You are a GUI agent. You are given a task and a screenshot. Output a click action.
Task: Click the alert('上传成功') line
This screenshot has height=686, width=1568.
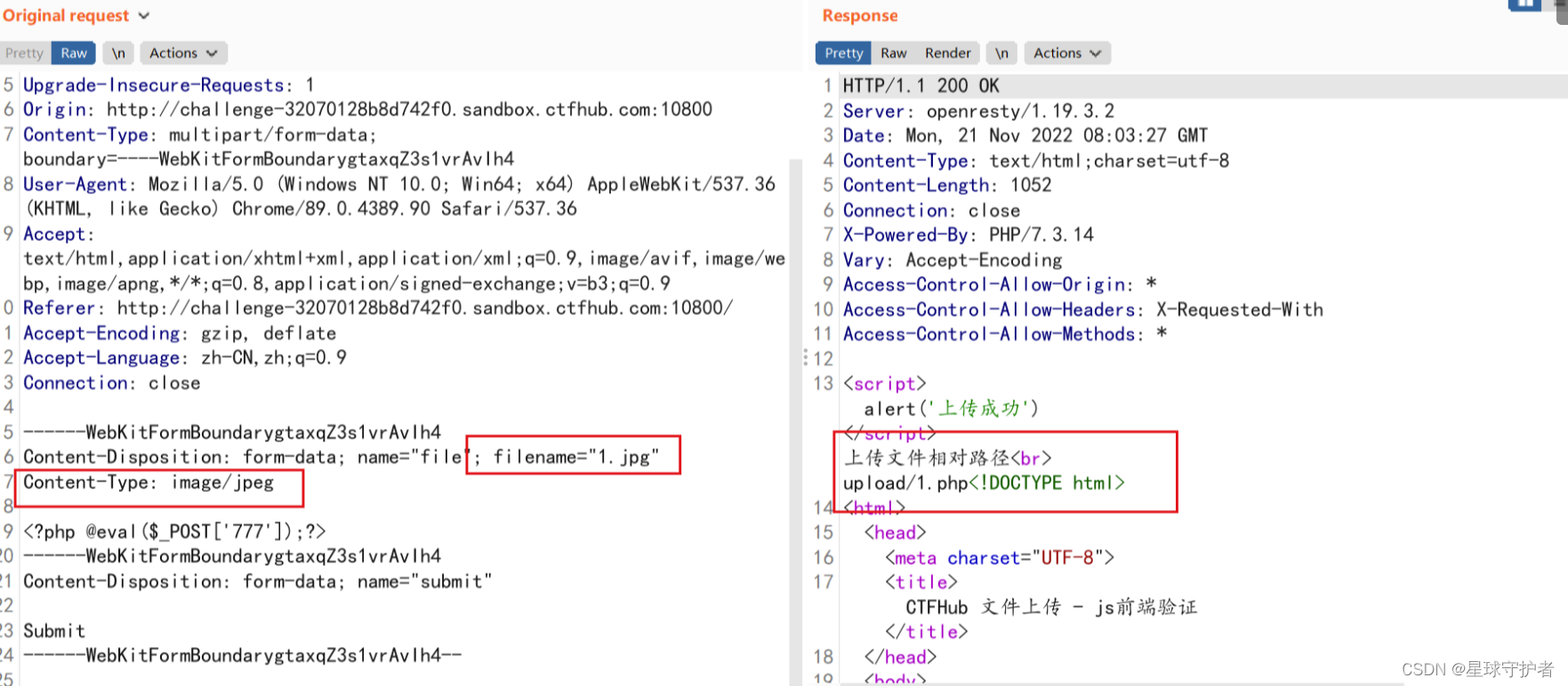tap(951, 408)
